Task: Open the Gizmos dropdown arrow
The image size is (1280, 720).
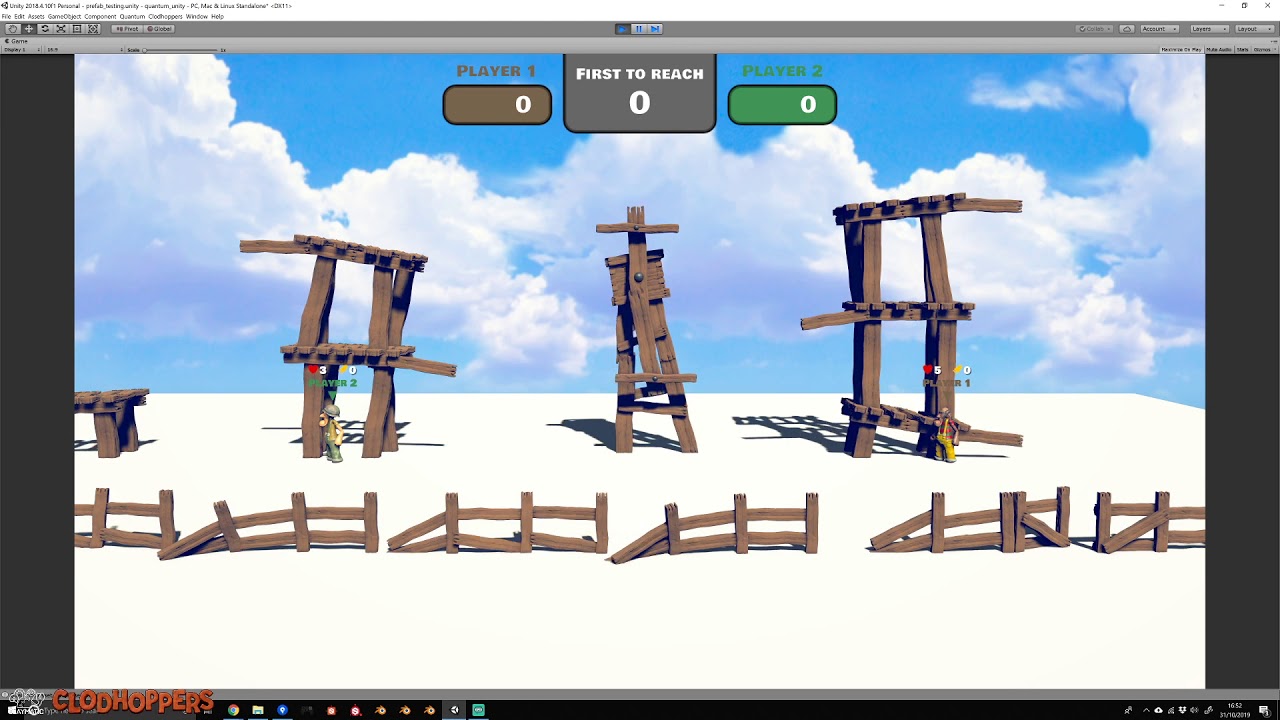Action: 1273,50
